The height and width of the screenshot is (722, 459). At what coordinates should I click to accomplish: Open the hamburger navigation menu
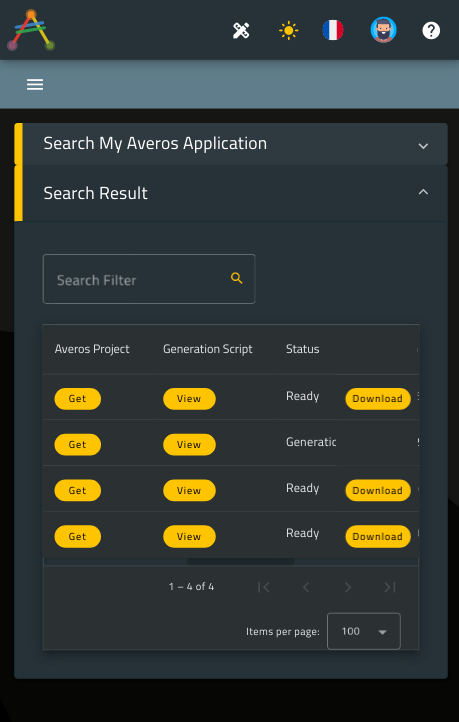35,84
